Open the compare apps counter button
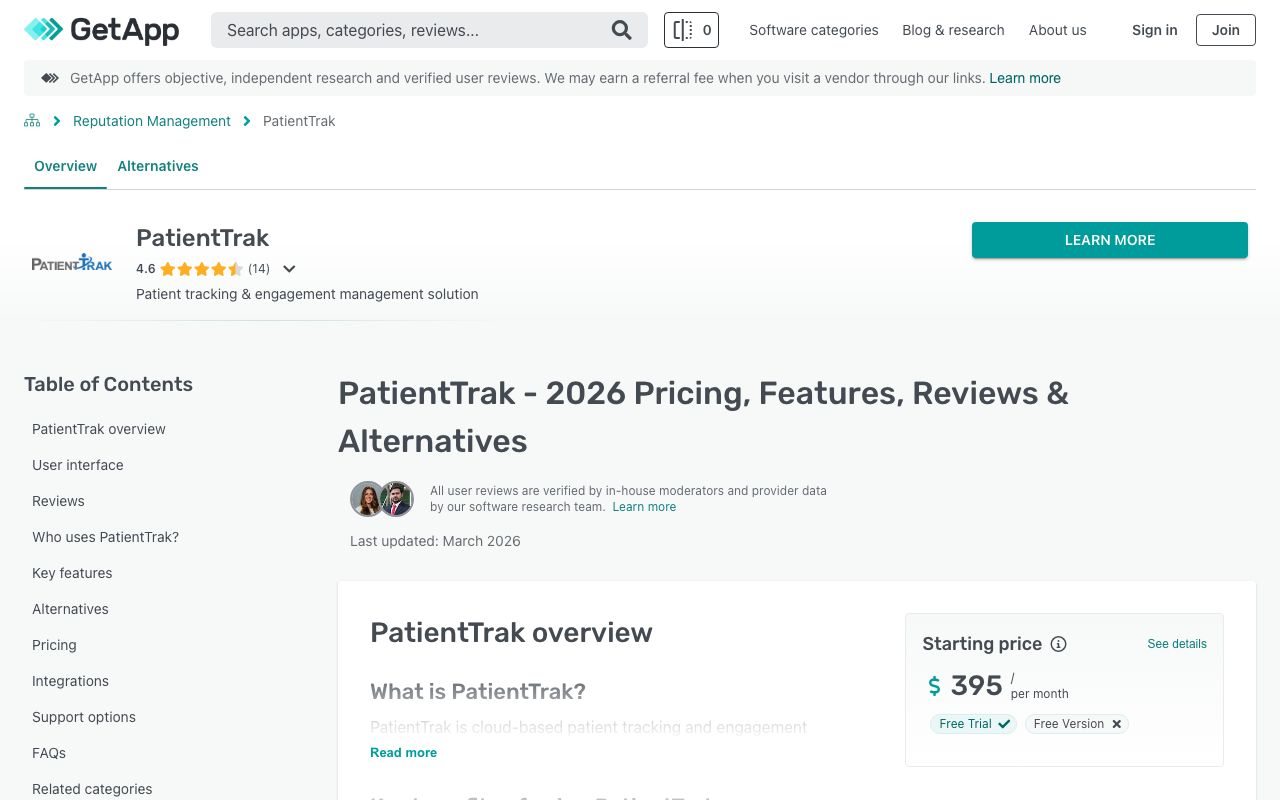Screen dimensions: 1280x800 (x=691, y=30)
